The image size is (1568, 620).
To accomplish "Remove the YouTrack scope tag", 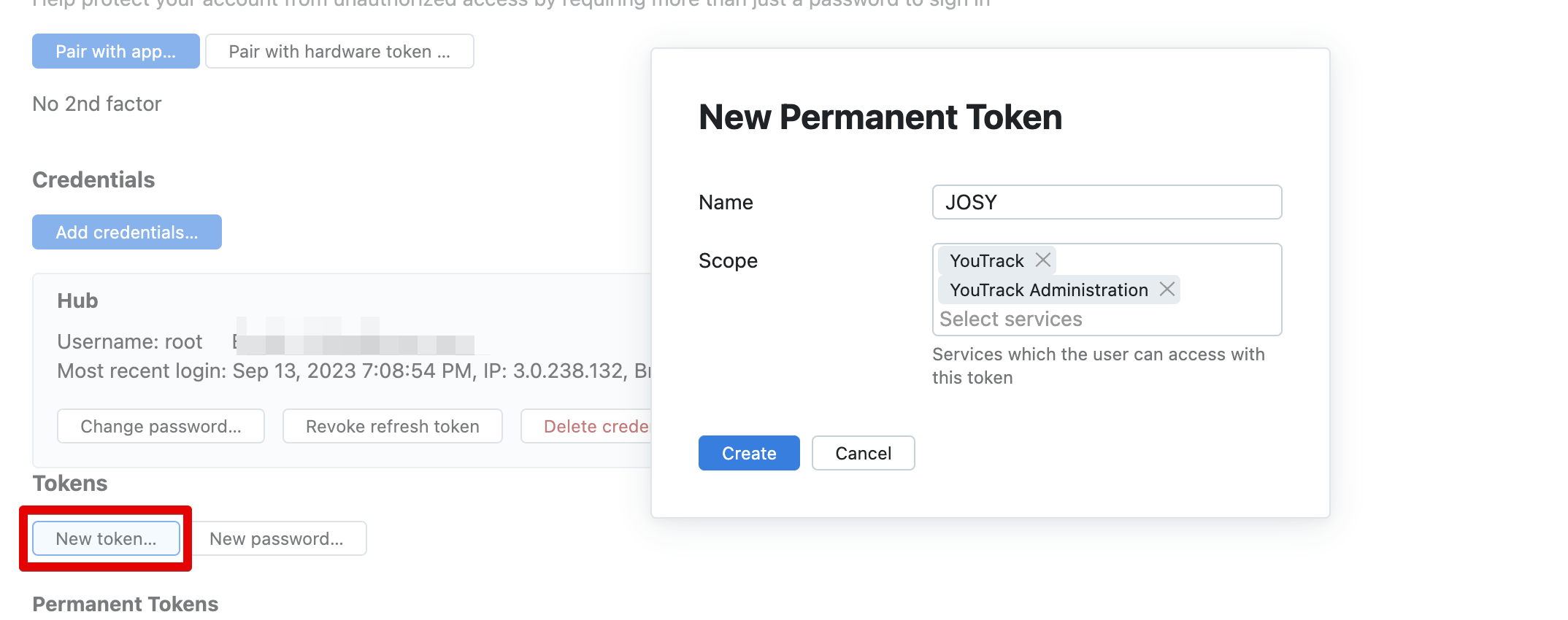I will pos(1043,260).
